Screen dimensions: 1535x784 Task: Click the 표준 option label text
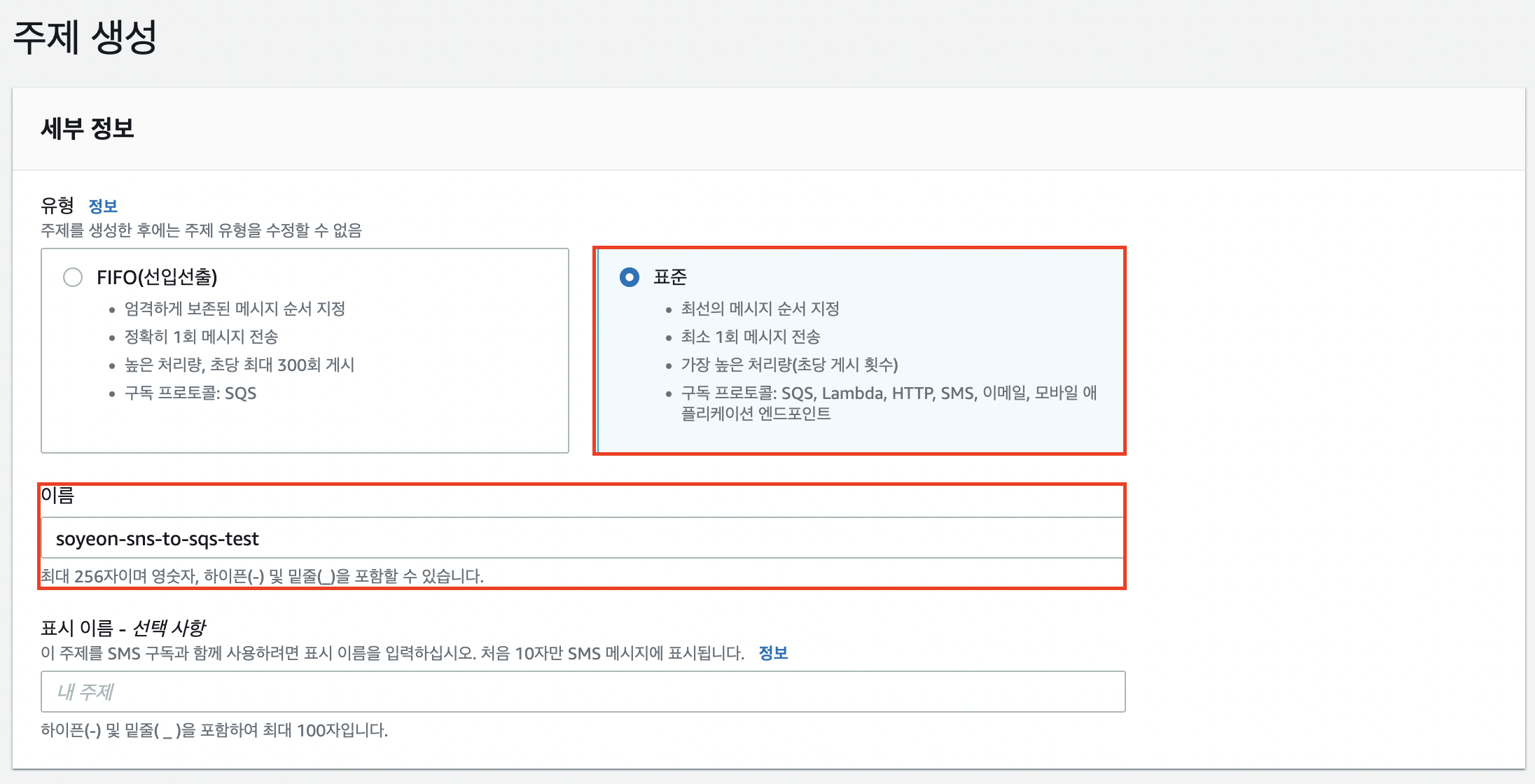point(669,277)
